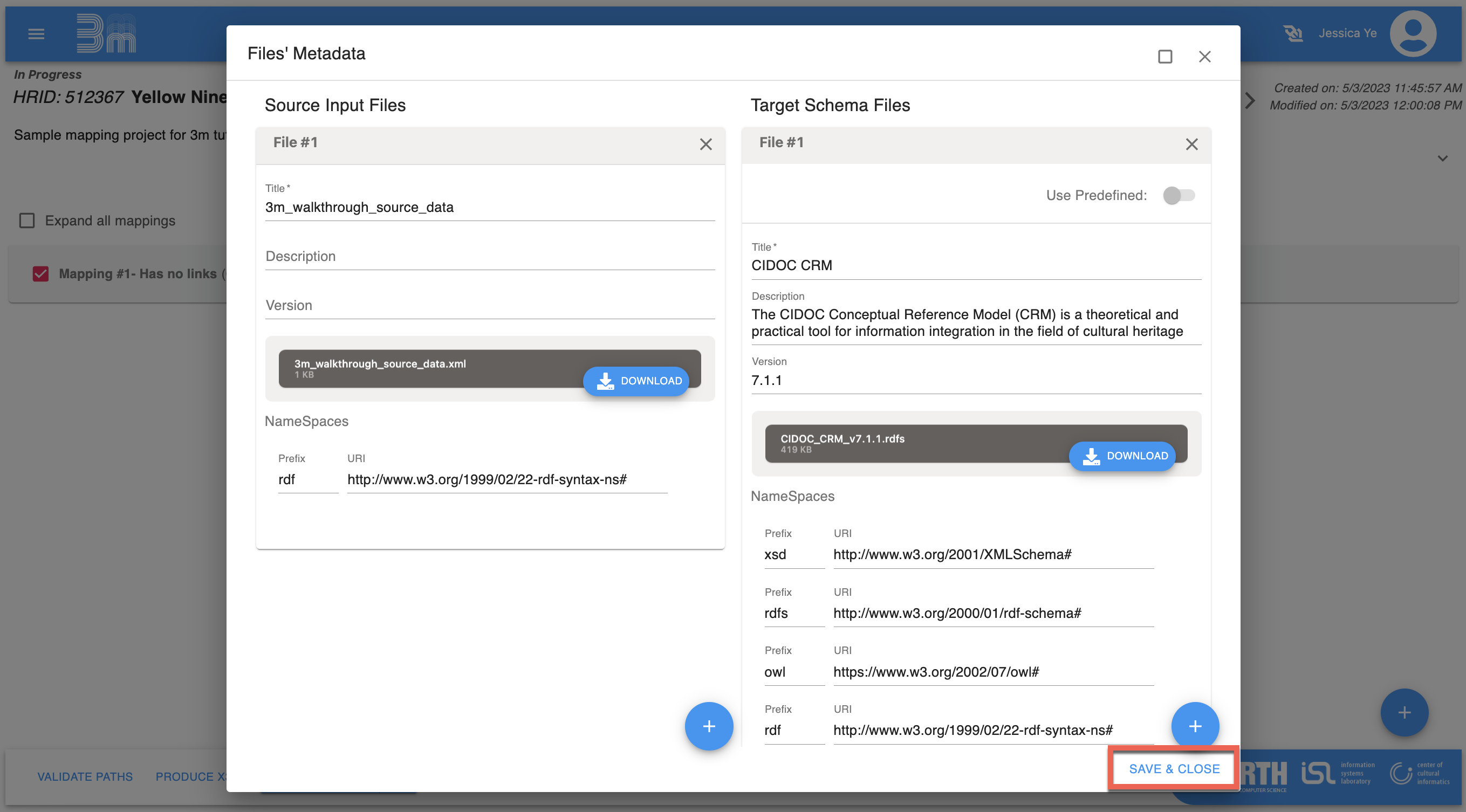Toggle the Use Predefined switch
Screen dimensions: 1466x812
coord(1178,196)
